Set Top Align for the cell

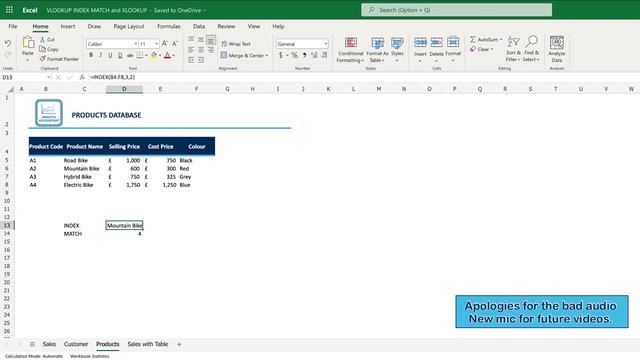click(191, 40)
